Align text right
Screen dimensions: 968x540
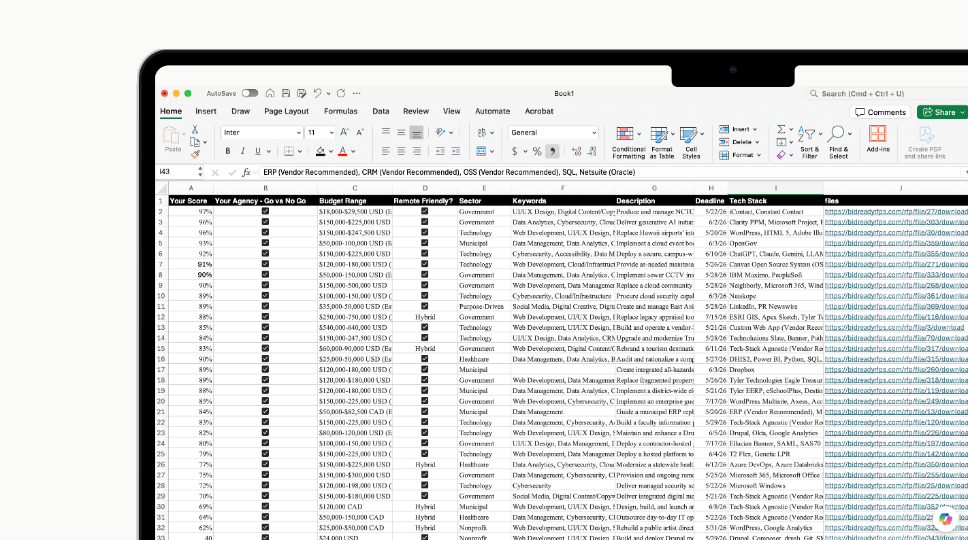click(417, 151)
